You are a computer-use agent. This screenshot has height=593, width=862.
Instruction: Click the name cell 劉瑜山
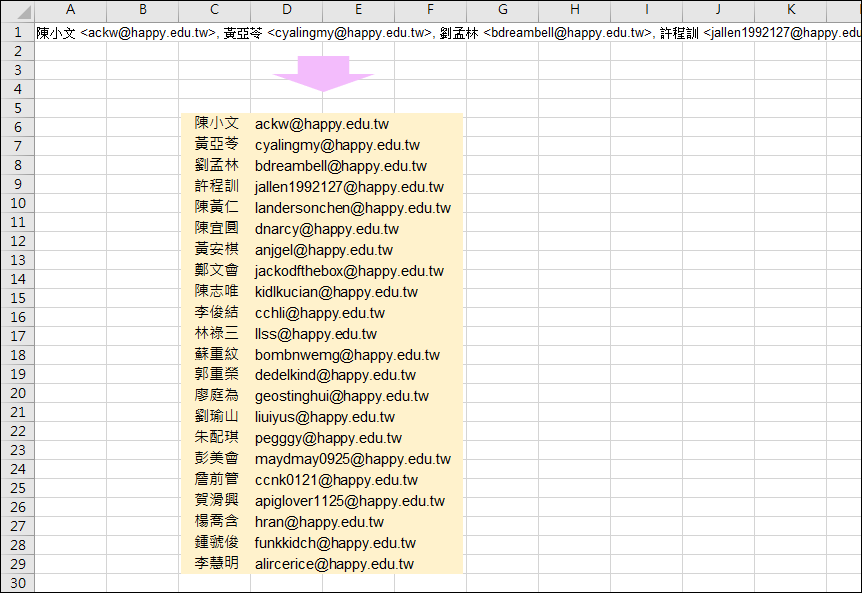(217, 415)
